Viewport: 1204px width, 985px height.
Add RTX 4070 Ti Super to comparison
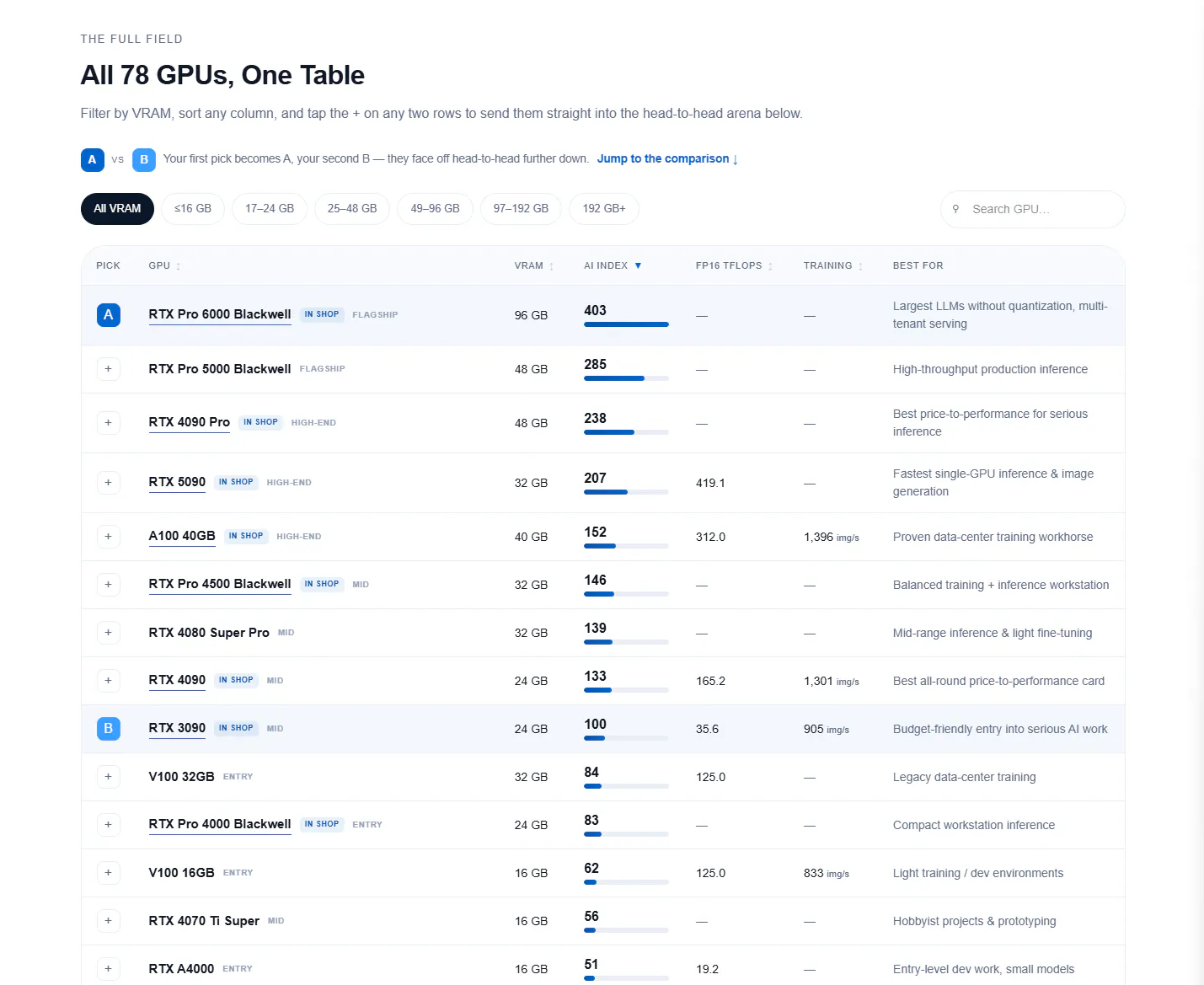[x=108, y=921]
